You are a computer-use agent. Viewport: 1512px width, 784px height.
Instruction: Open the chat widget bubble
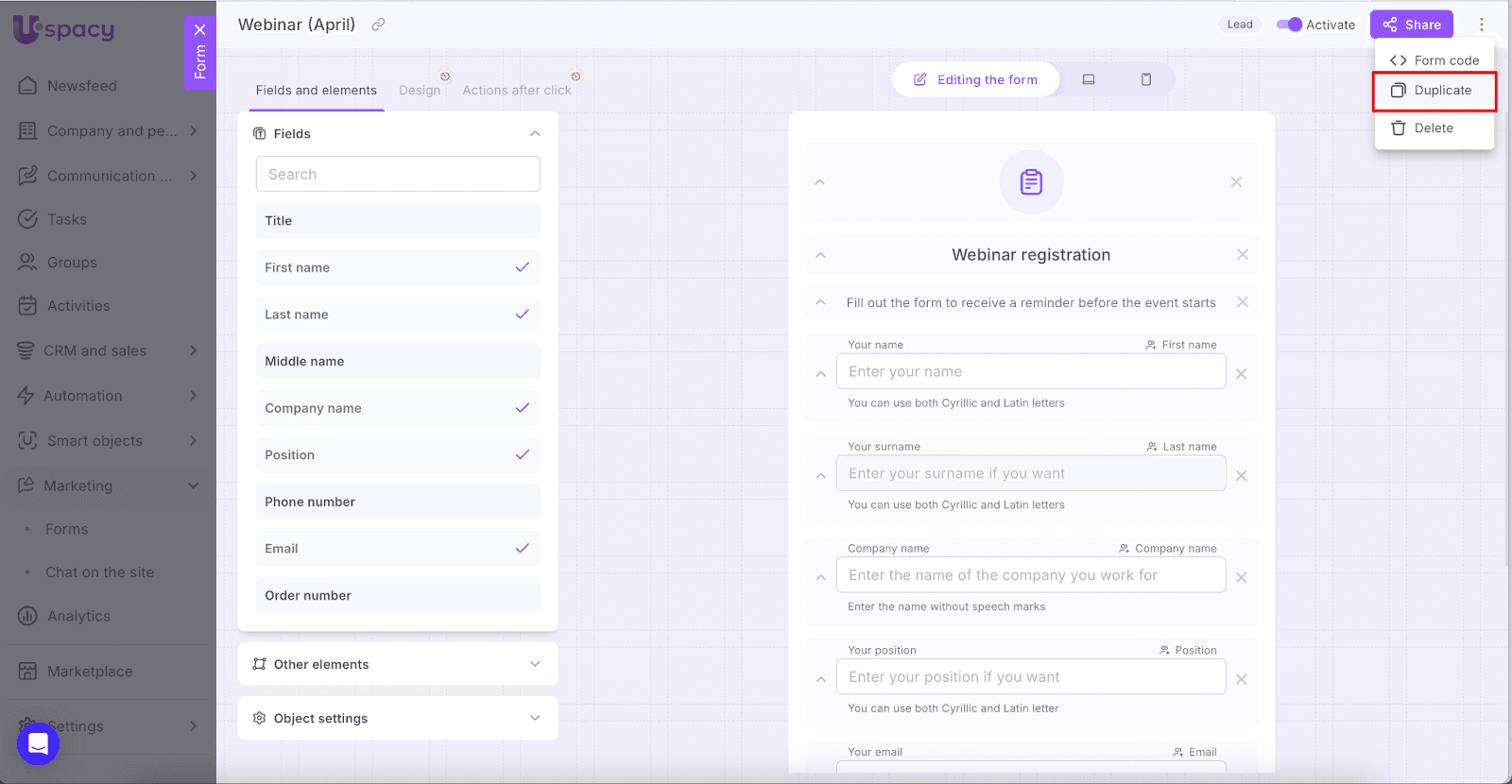pos(38,743)
